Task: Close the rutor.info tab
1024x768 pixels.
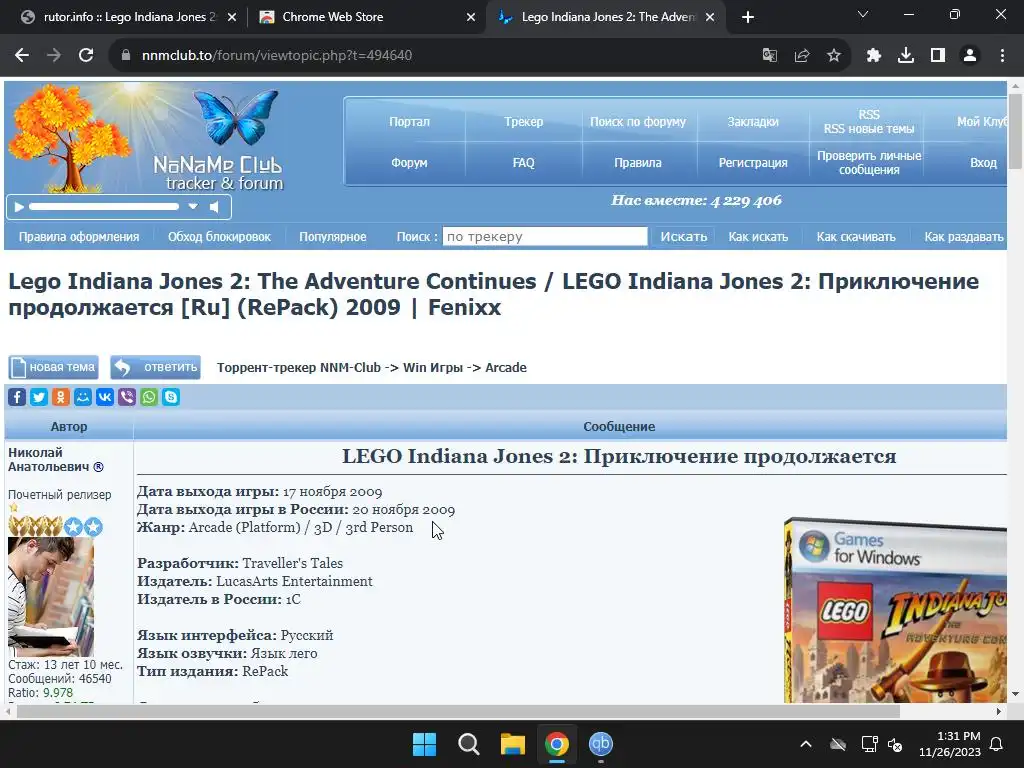Action: 232,17
